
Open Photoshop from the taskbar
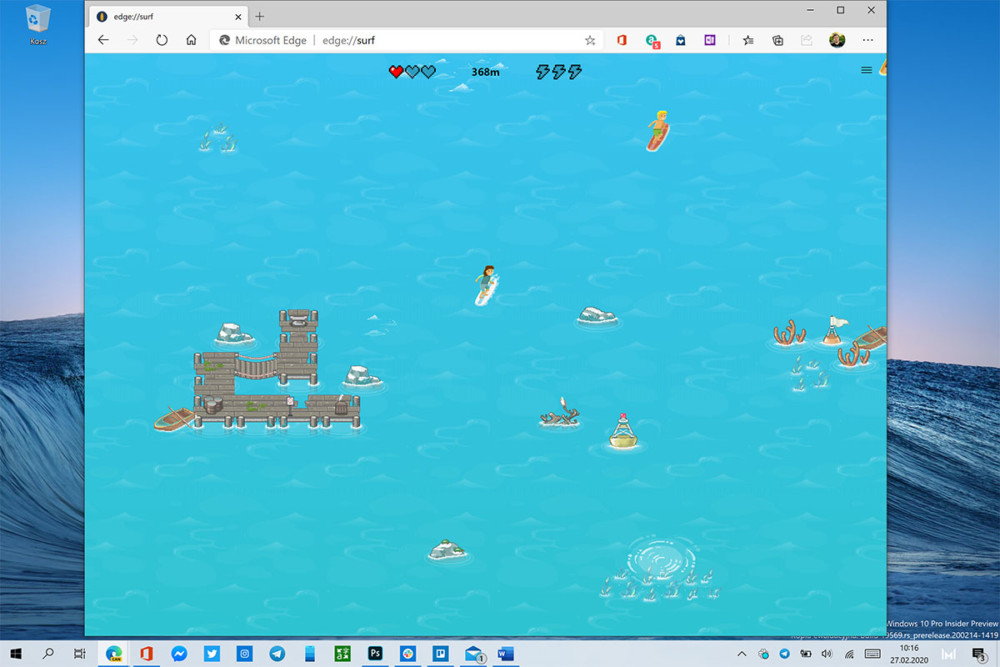pos(375,654)
